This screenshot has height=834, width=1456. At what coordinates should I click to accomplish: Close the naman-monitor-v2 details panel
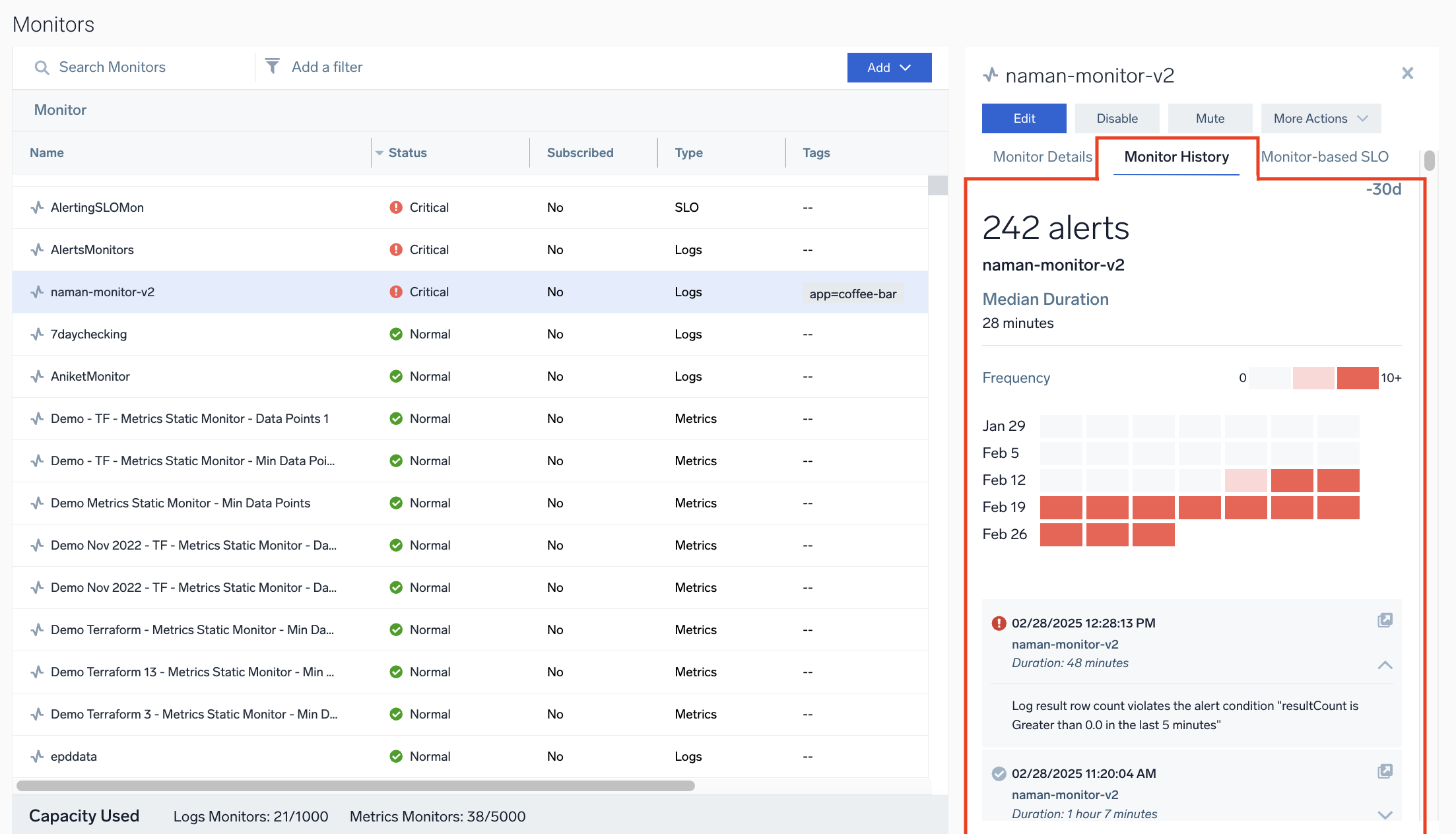coord(1407,73)
